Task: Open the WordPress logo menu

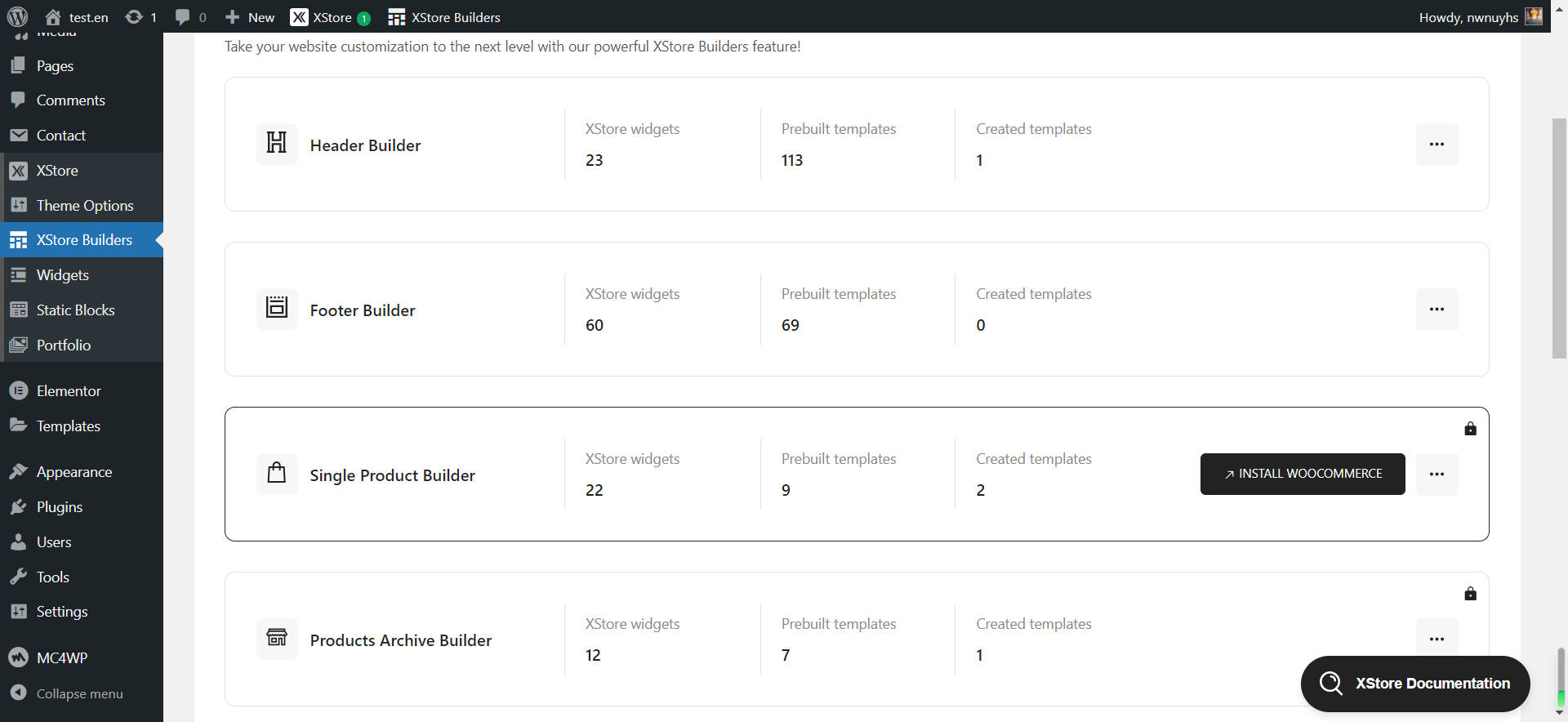Action: coord(17,16)
